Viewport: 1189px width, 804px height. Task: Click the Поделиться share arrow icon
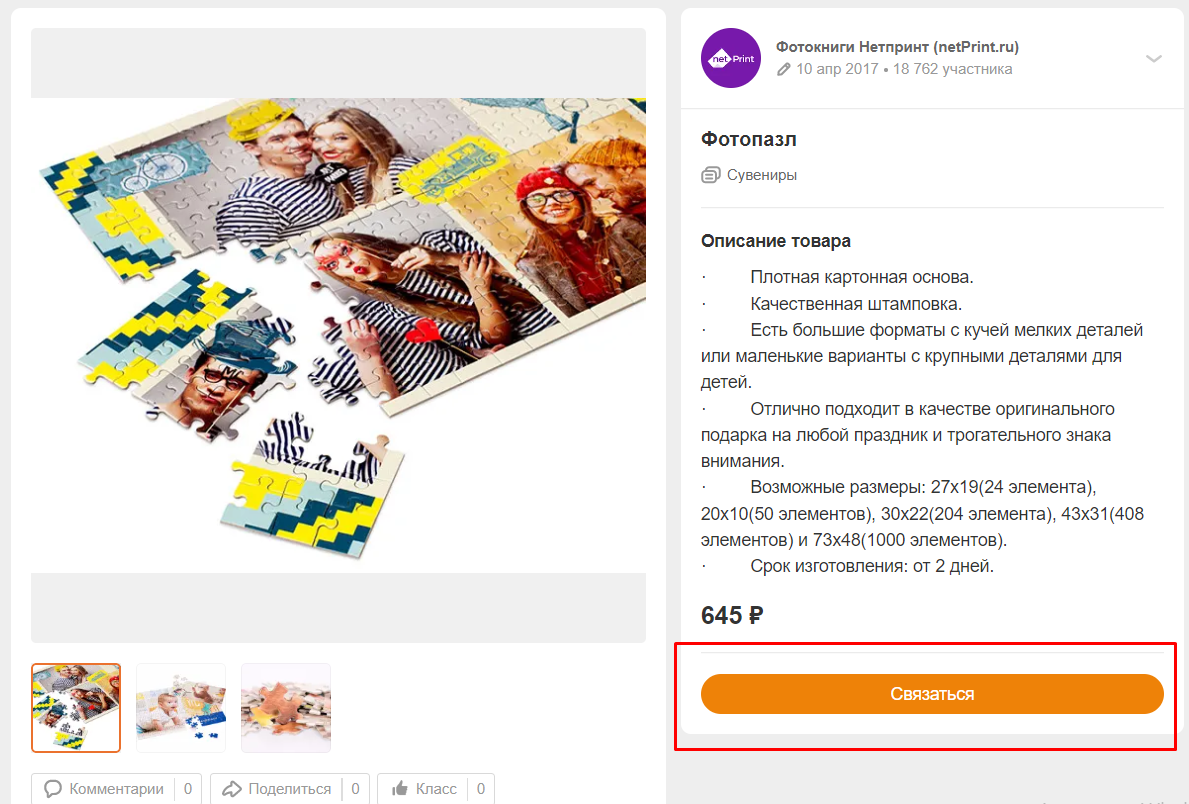click(x=231, y=789)
